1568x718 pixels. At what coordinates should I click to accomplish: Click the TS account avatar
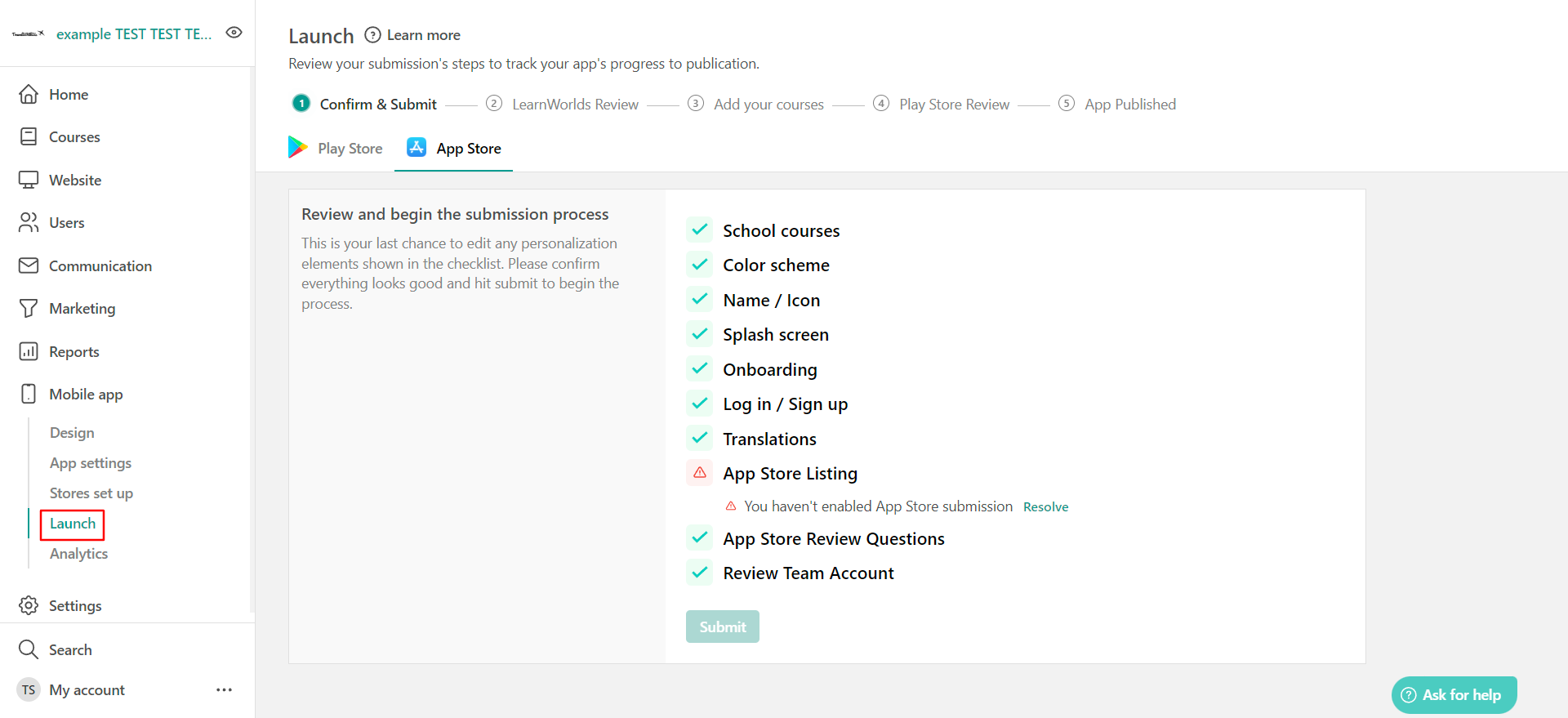tap(29, 689)
